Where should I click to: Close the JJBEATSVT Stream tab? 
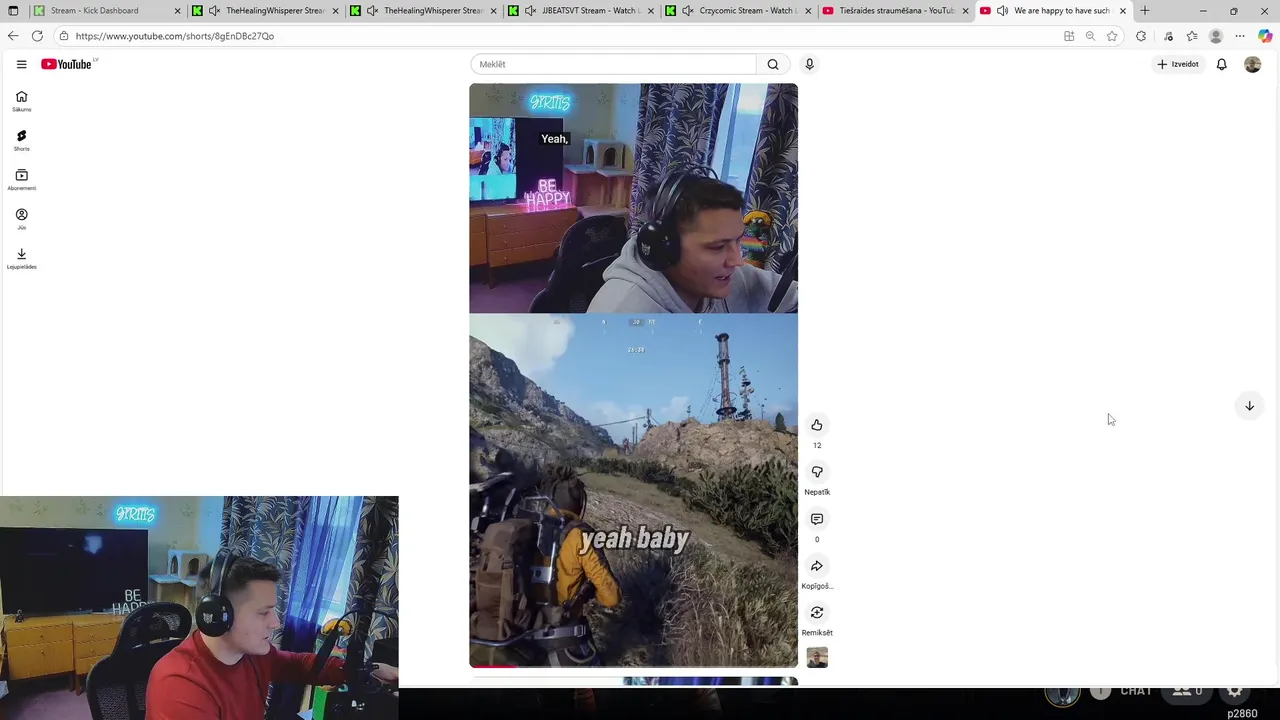click(651, 11)
